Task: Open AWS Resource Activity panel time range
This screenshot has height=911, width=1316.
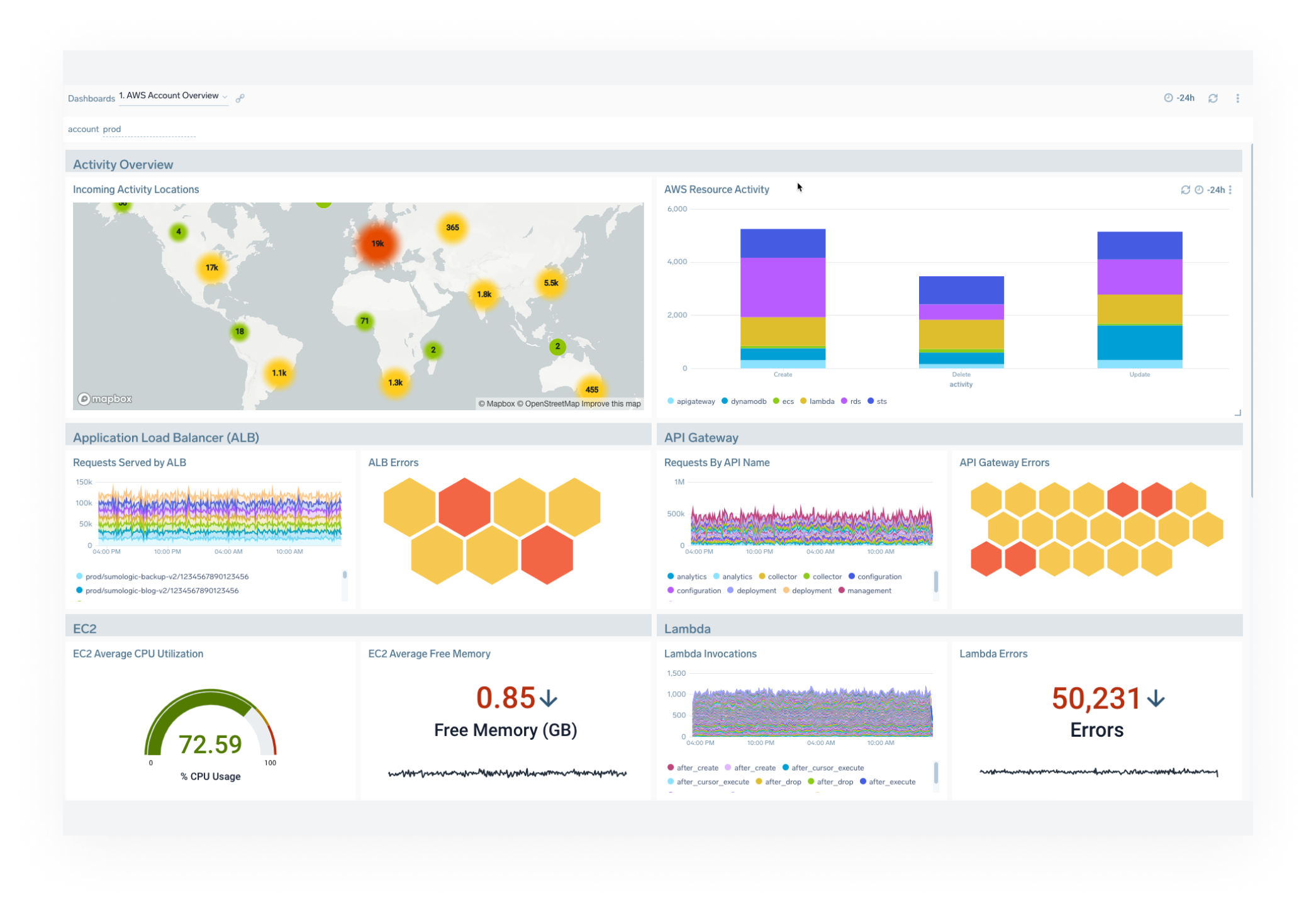Action: pyautogui.click(x=1211, y=190)
